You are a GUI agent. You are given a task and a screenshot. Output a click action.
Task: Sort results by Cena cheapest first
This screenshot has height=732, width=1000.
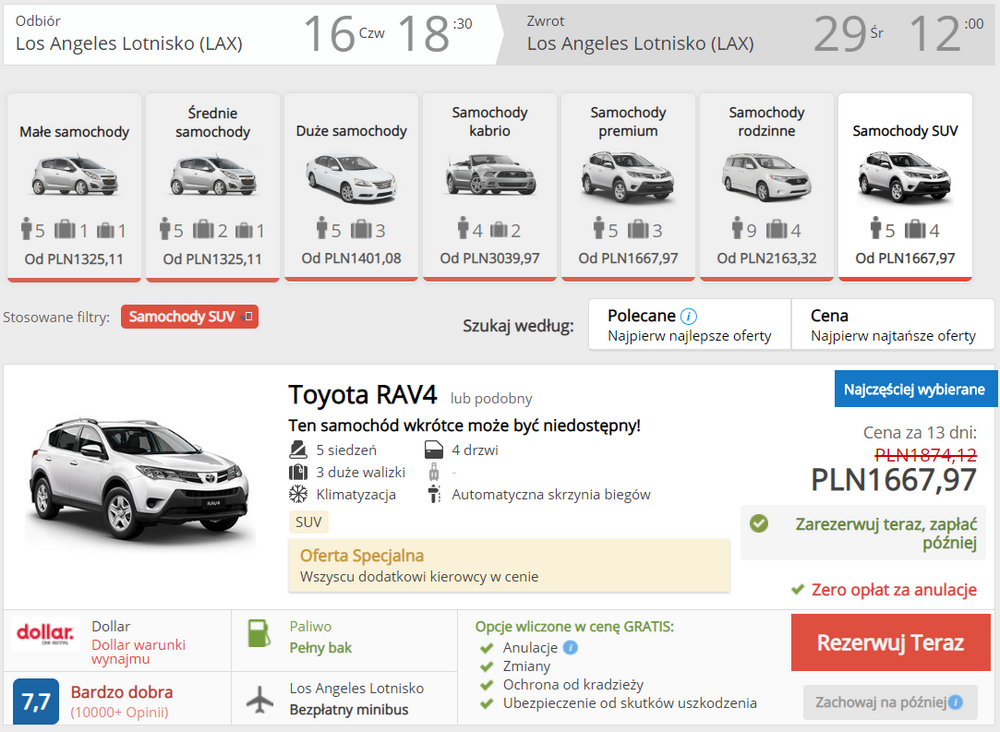pos(893,325)
